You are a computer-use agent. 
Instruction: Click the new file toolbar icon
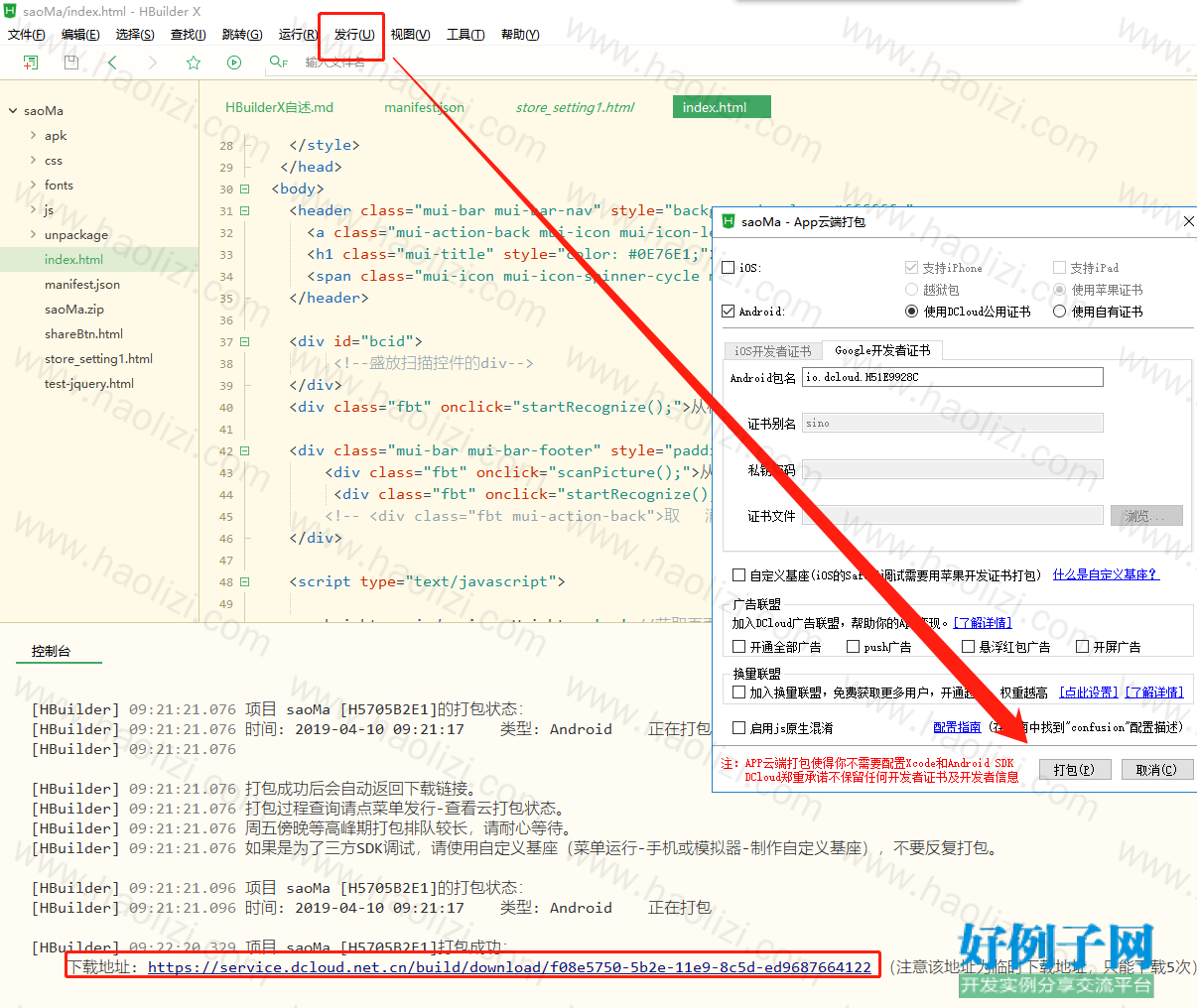click(31, 63)
